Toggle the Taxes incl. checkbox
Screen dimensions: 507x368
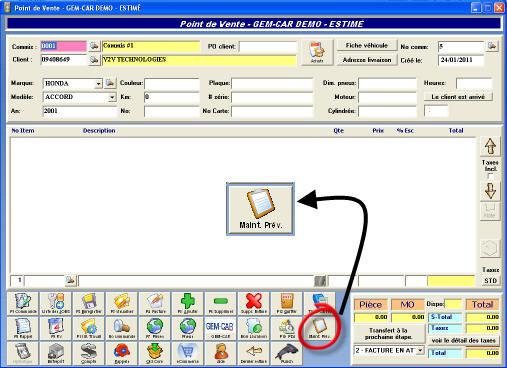490,176
